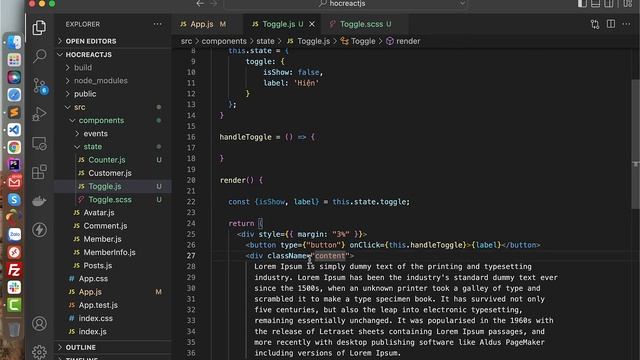Go back using the navigation arrow
This screenshot has width=640, height=360.
coord(200,4)
